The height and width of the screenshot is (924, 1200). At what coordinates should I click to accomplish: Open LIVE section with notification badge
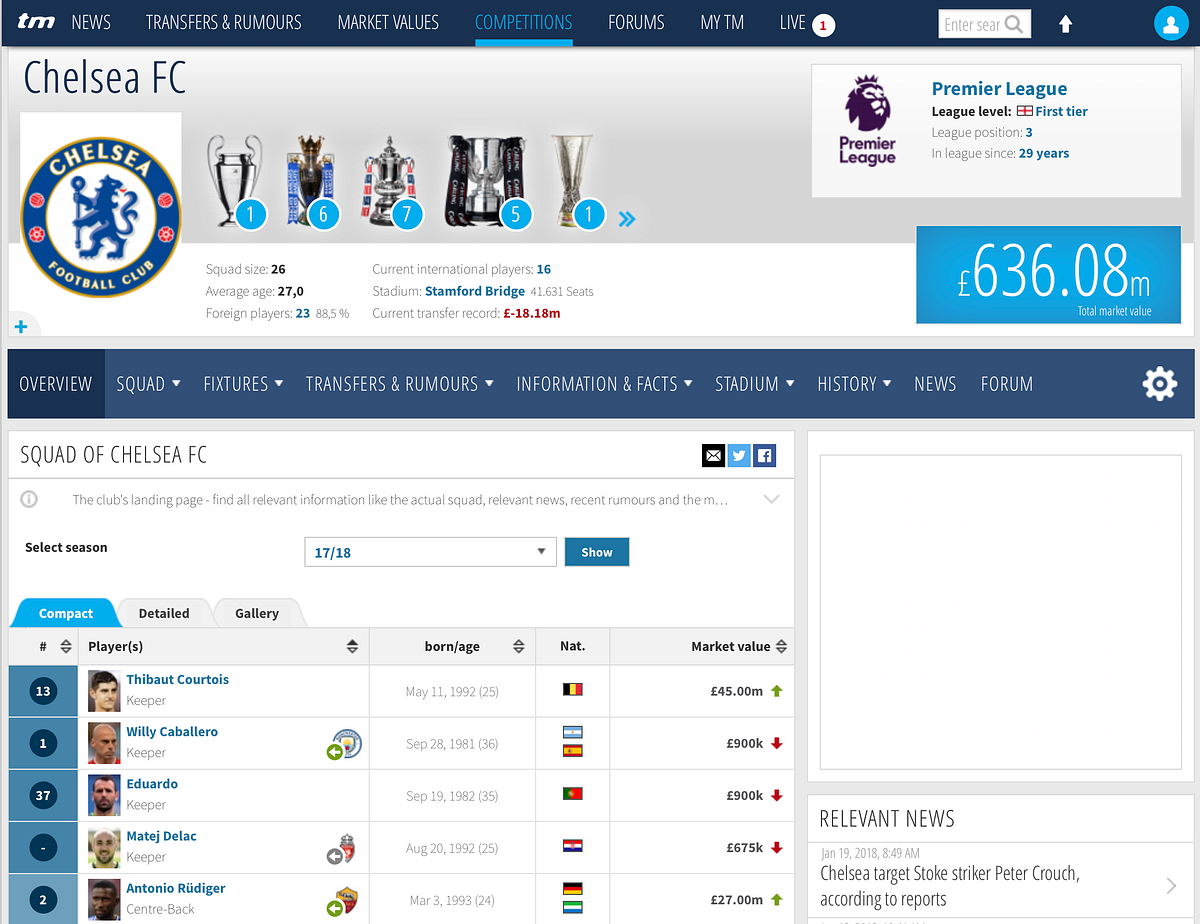(806, 23)
